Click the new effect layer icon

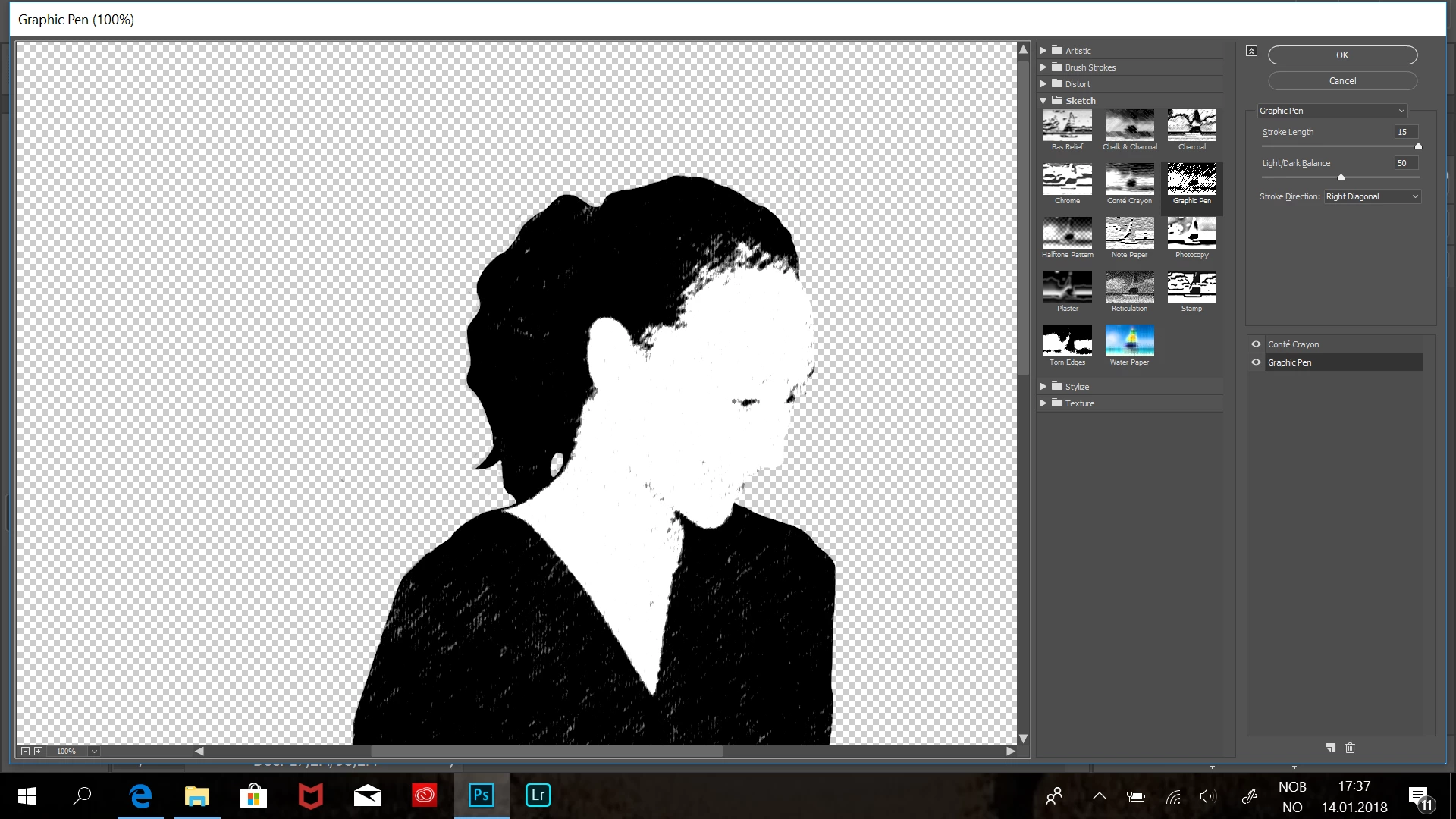(x=1330, y=748)
